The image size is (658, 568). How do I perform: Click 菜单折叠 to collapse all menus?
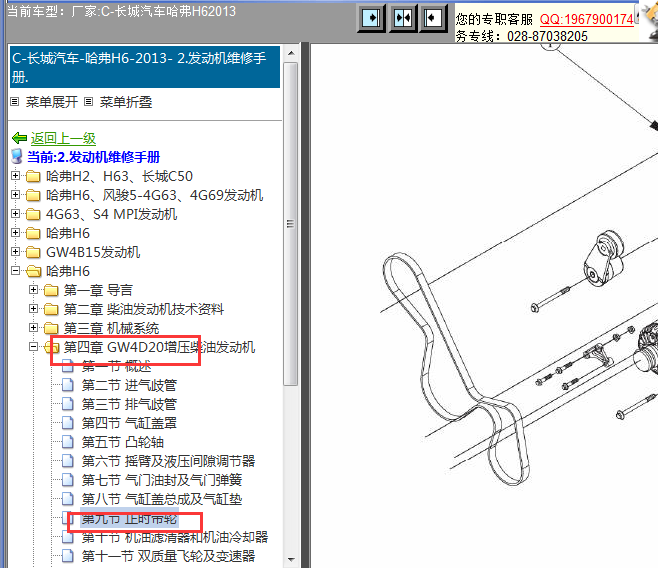click(125, 102)
